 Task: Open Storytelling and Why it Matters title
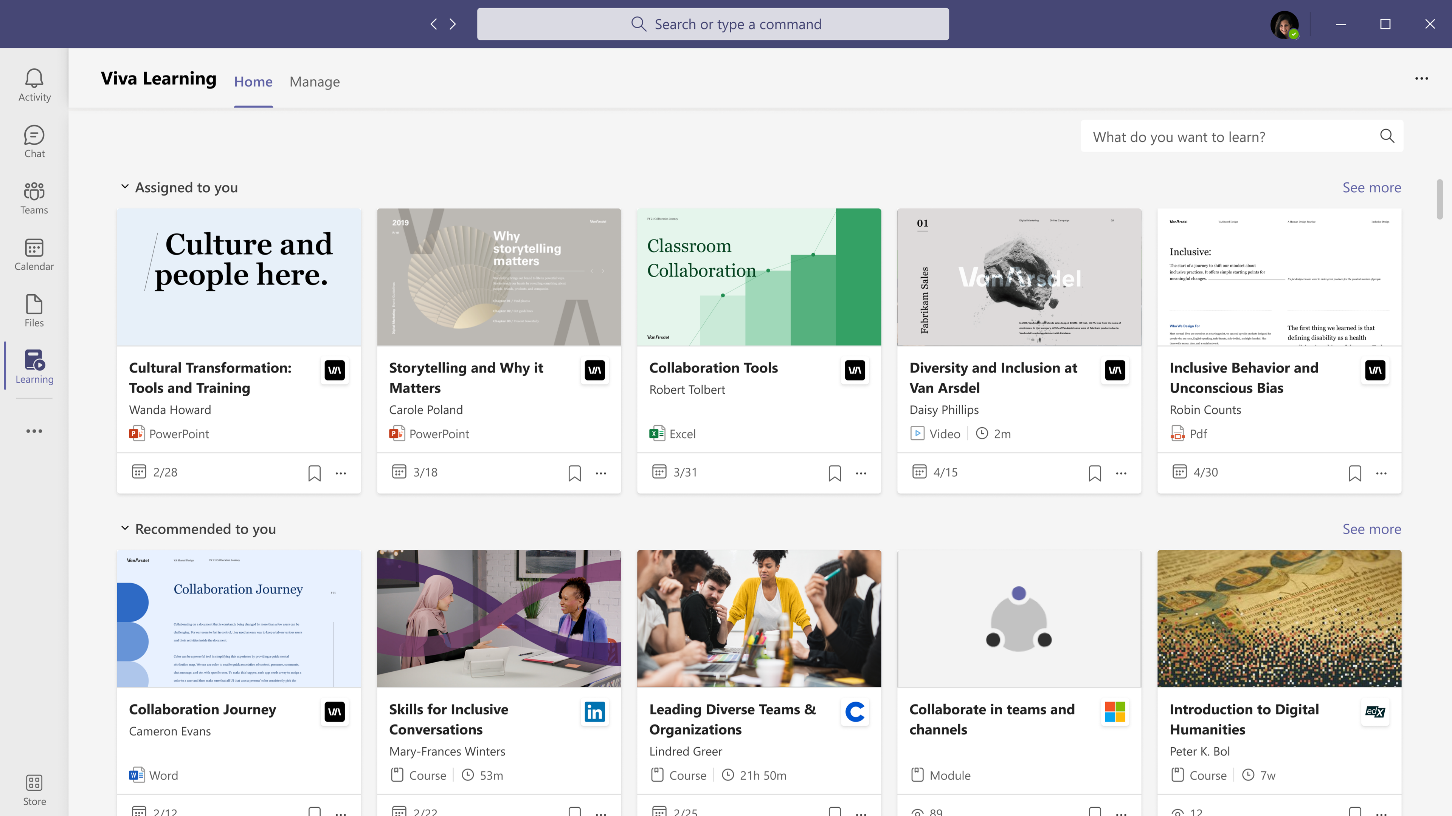click(x=466, y=378)
